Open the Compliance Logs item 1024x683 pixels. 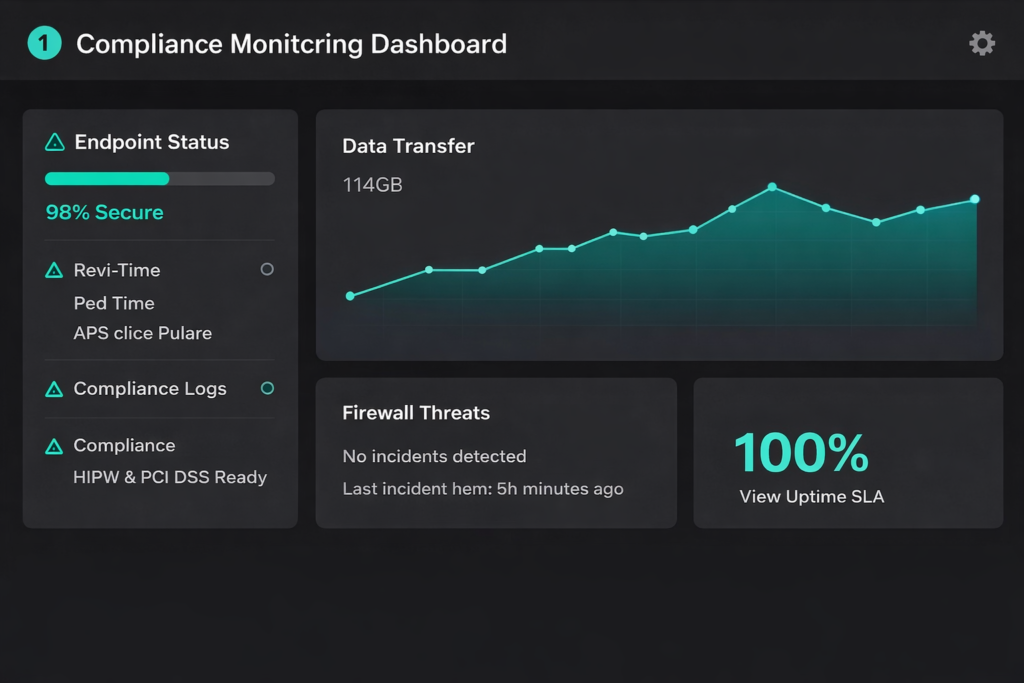[150, 389]
